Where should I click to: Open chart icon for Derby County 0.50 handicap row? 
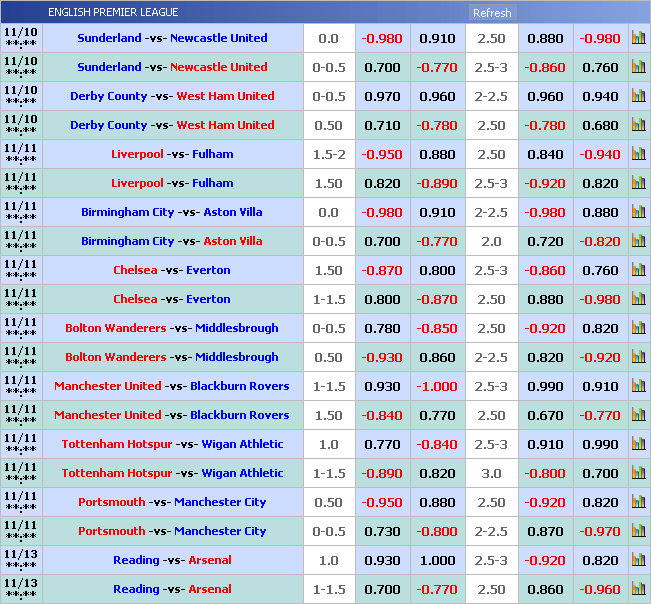pos(638,126)
